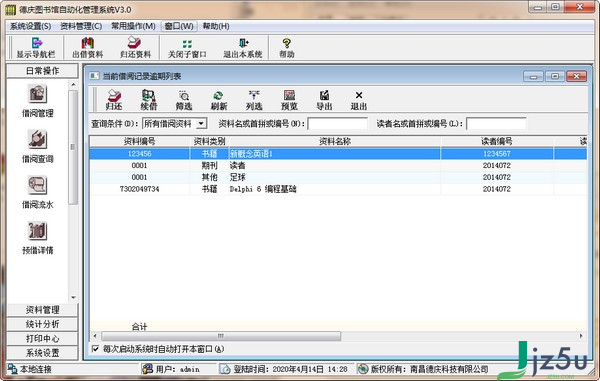The width and height of the screenshot is (600, 381).
Task: Click the 本地连接 status bar icon
Action: coord(13,369)
